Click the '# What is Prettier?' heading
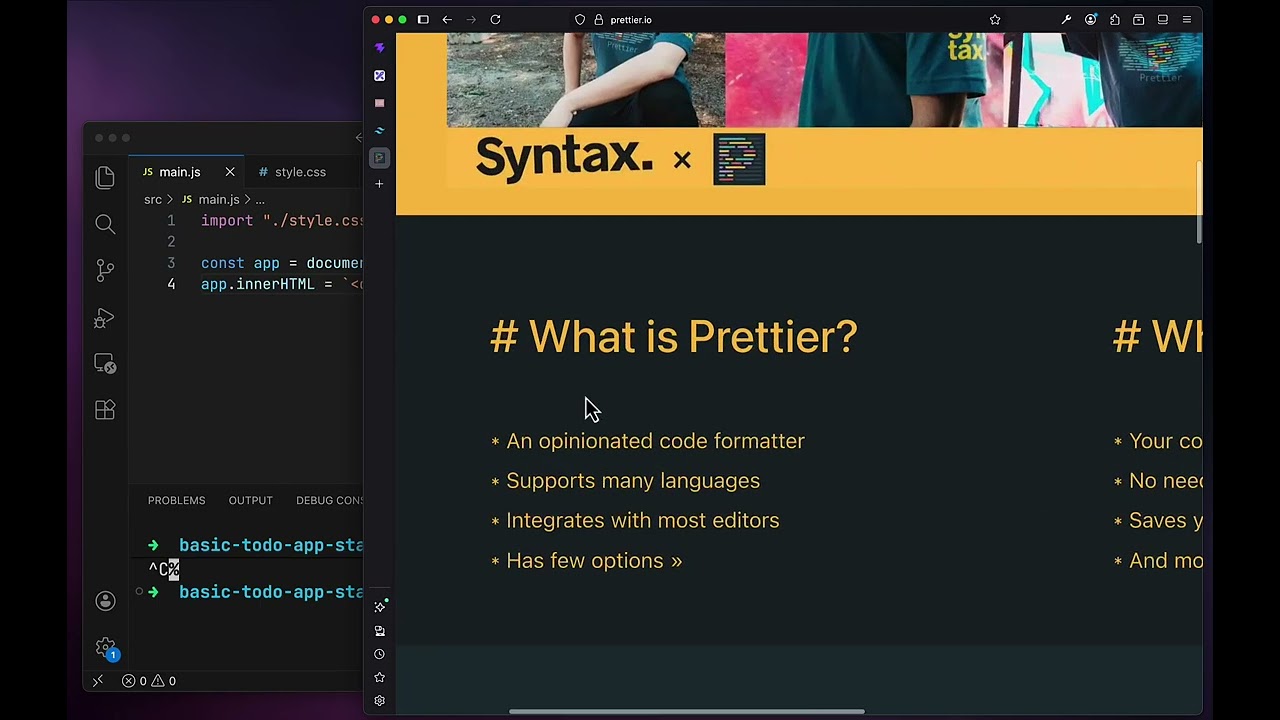The image size is (1280, 720). (x=674, y=337)
